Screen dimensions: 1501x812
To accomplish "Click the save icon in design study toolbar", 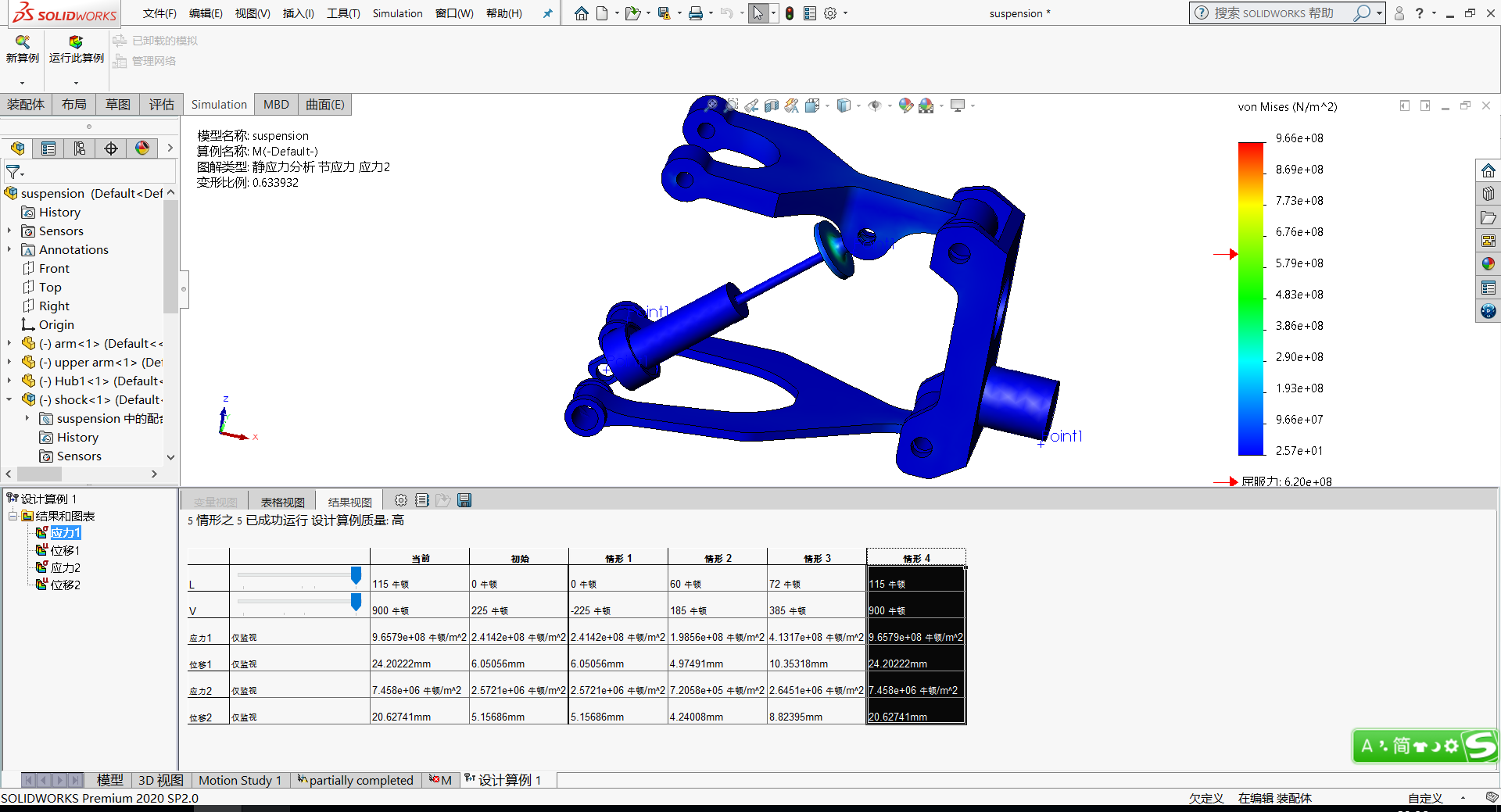I will pos(464,500).
